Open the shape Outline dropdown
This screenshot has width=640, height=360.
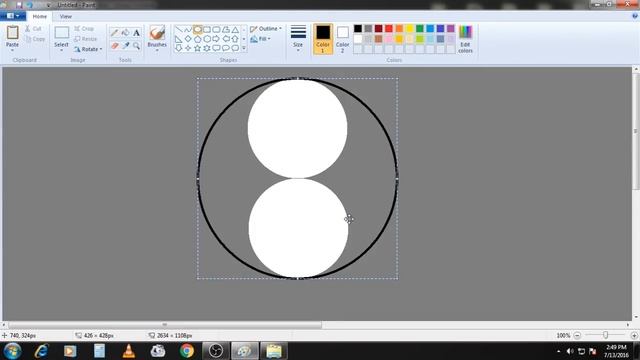click(x=266, y=29)
